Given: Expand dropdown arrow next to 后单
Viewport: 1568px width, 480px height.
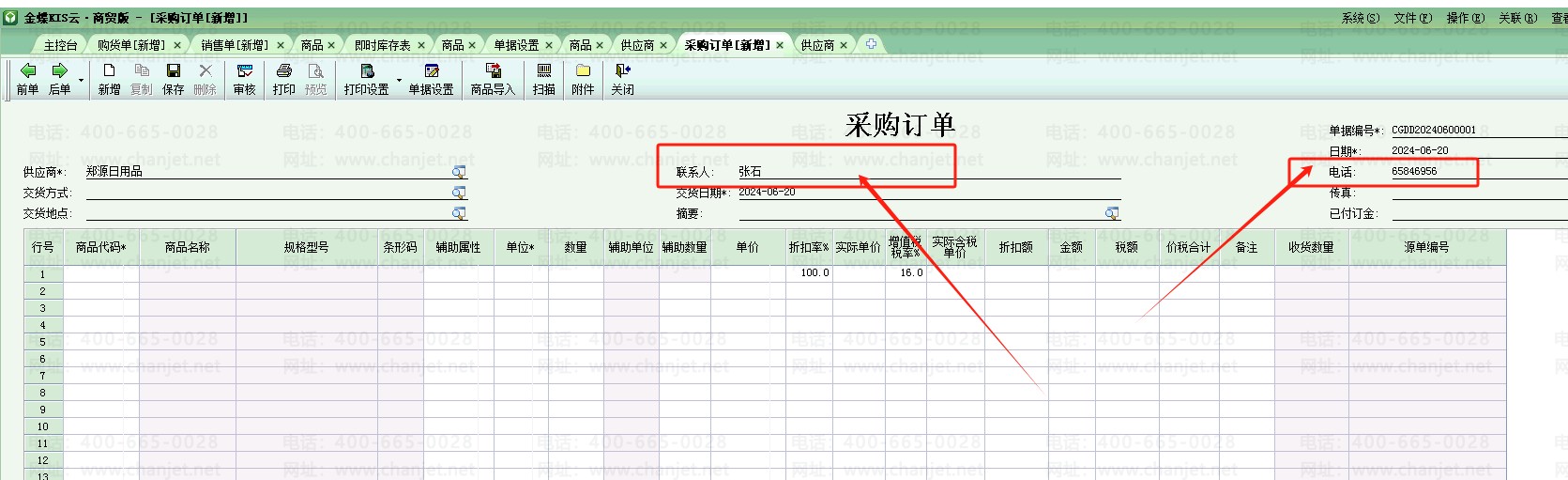Looking at the screenshot, I should [x=81, y=81].
